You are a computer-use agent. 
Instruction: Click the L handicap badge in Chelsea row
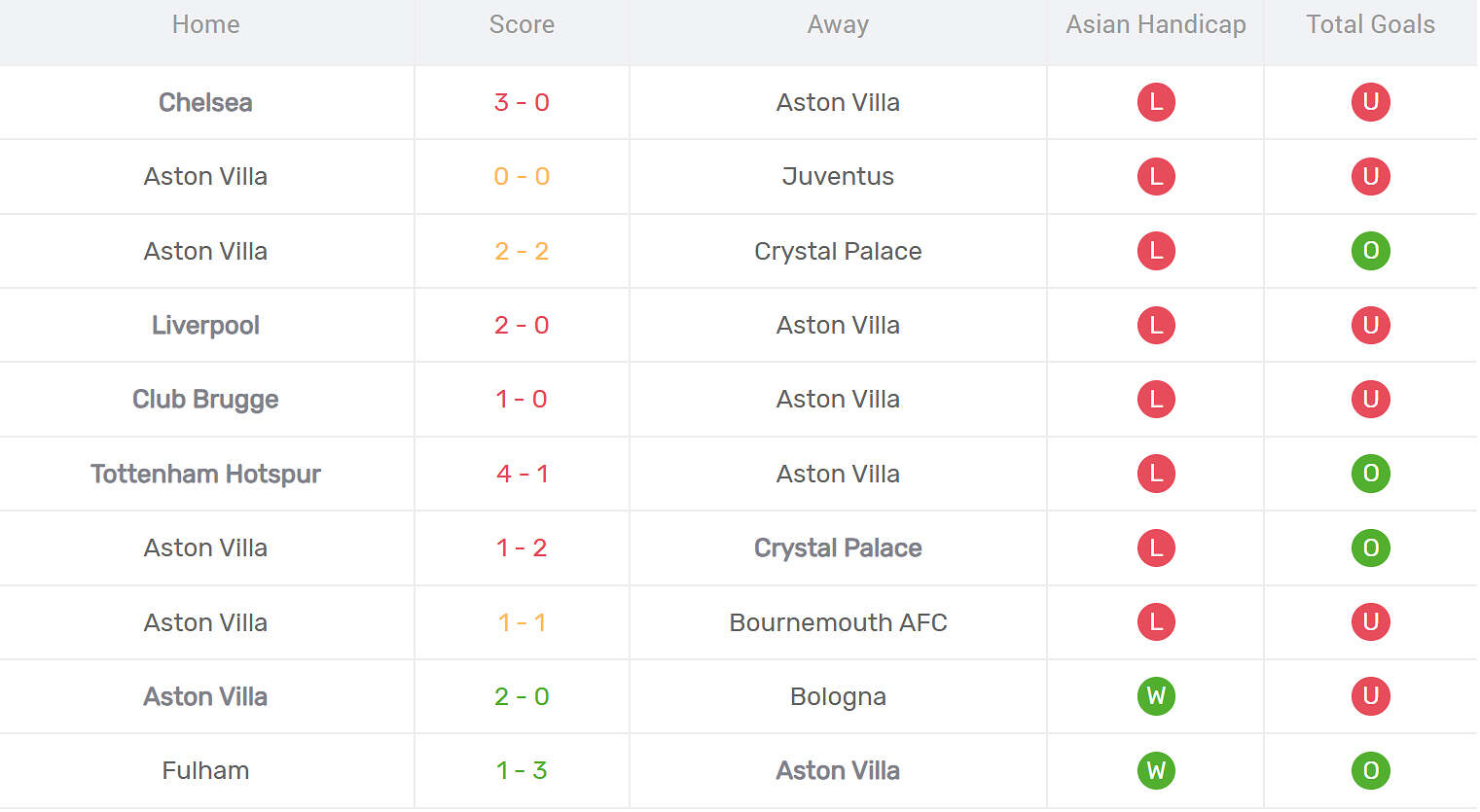click(x=1156, y=102)
